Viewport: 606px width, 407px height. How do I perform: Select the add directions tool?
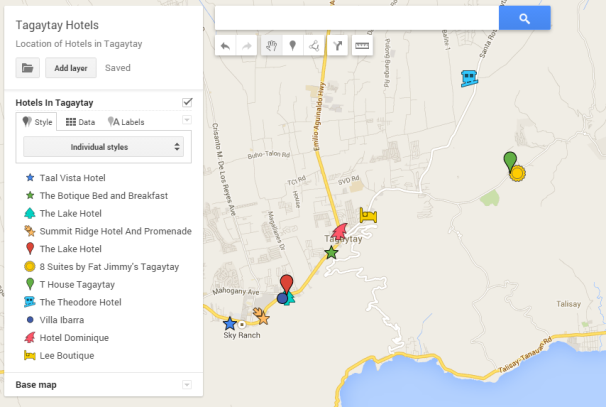click(337, 46)
